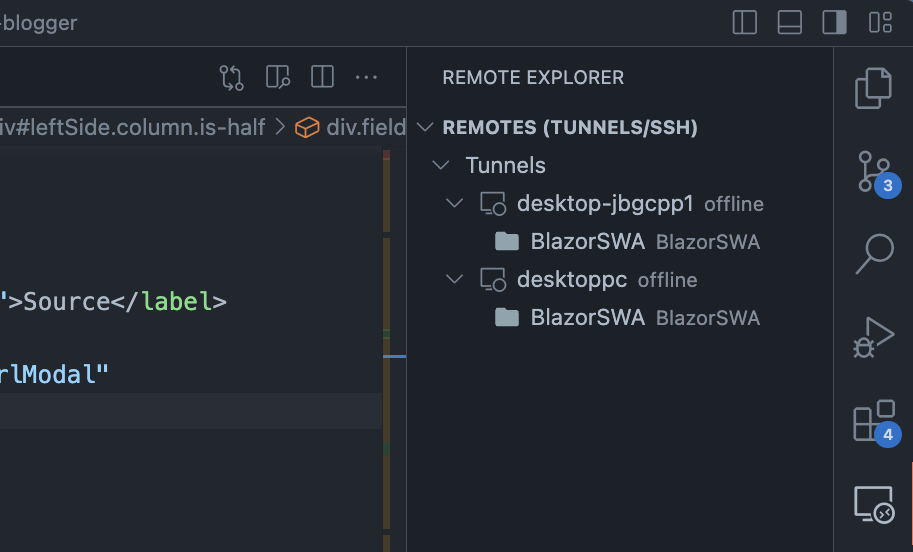The width and height of the screenshot is (913, 552).
Task: Open BlazorSWA folder under desktop-jbgcpp1
Action: [587, 242]
